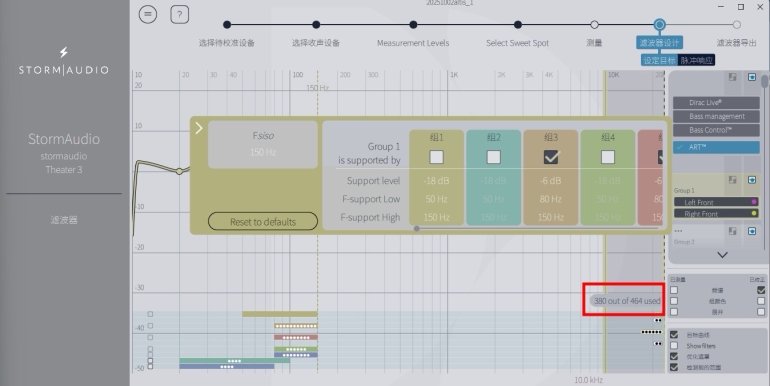Toggle the checked 已校正 column checkbox
770x386 pixels.
[x=761, y=290]
